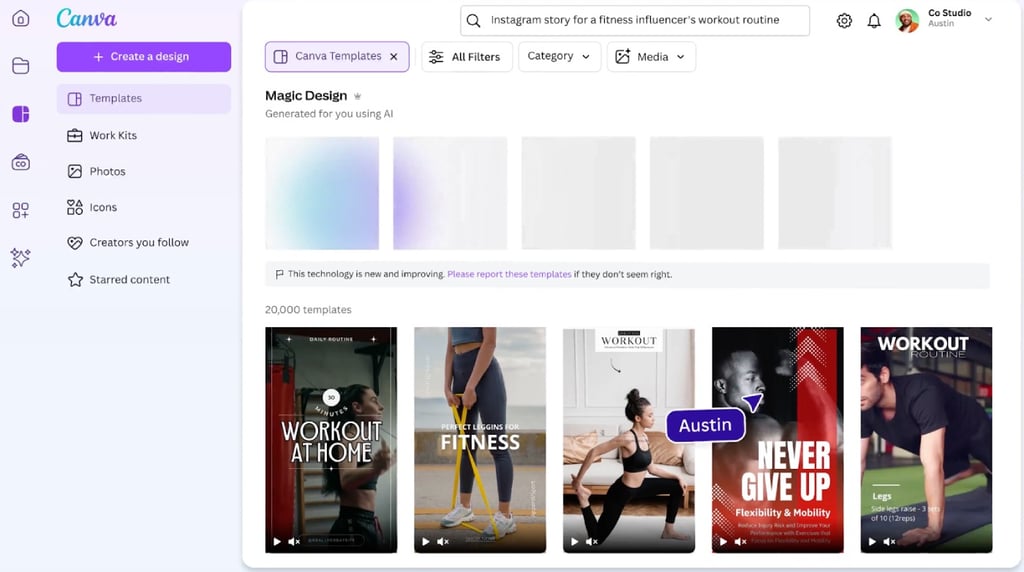
Task: Click the Create a design button
Action: pos(143,57)
